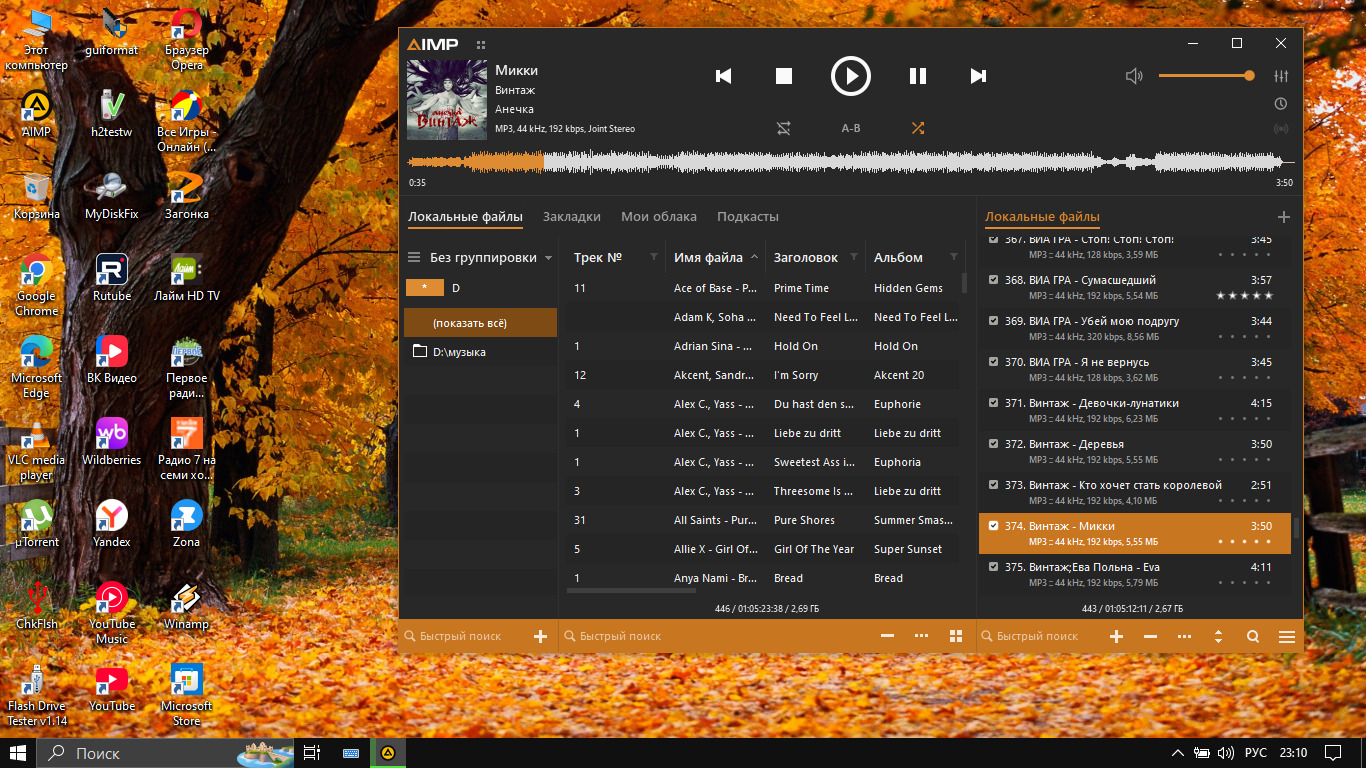Open VLC media player desktop shortcut

click(x=36, y=450)
